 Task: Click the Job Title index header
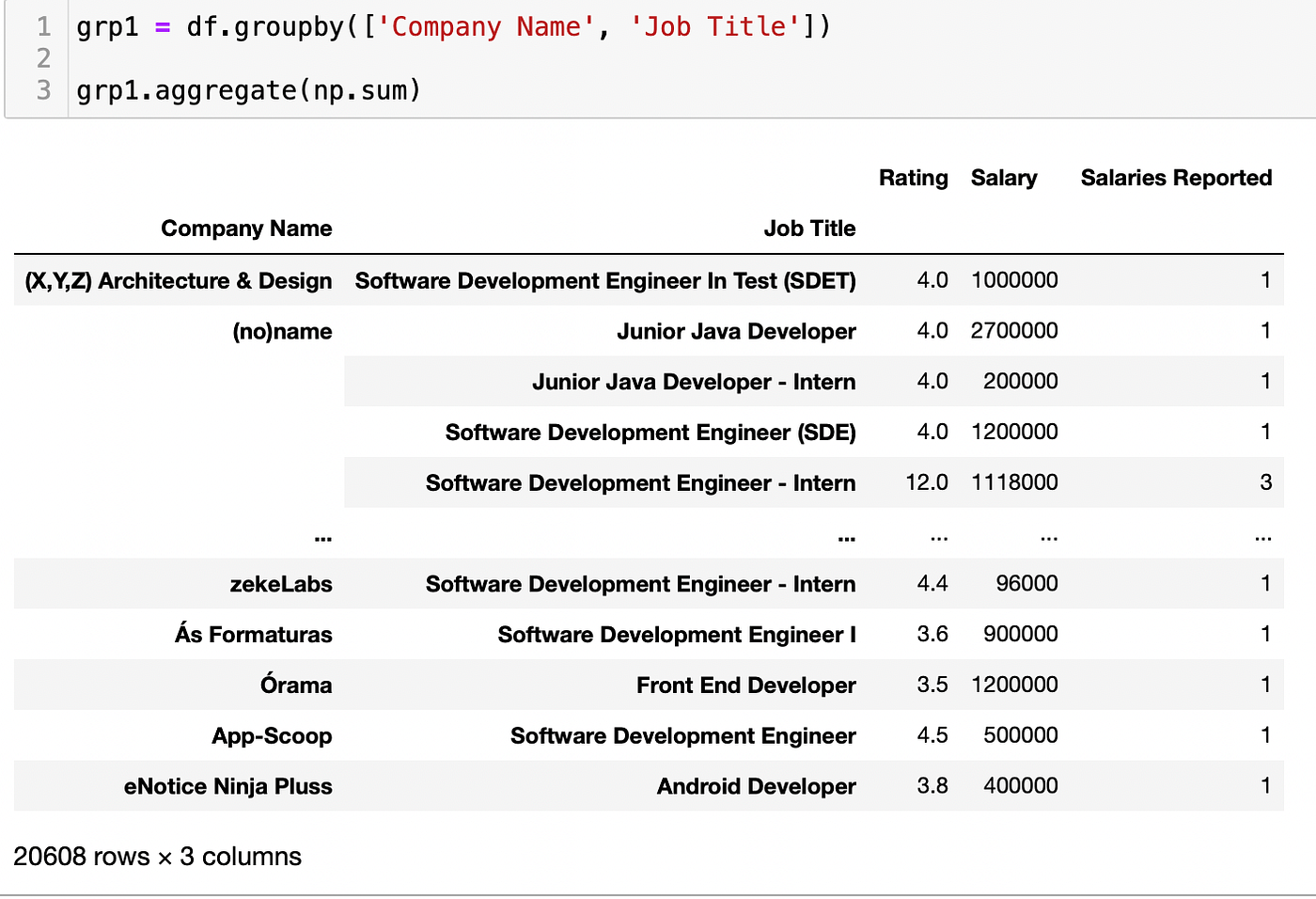[x=808, y=229]
